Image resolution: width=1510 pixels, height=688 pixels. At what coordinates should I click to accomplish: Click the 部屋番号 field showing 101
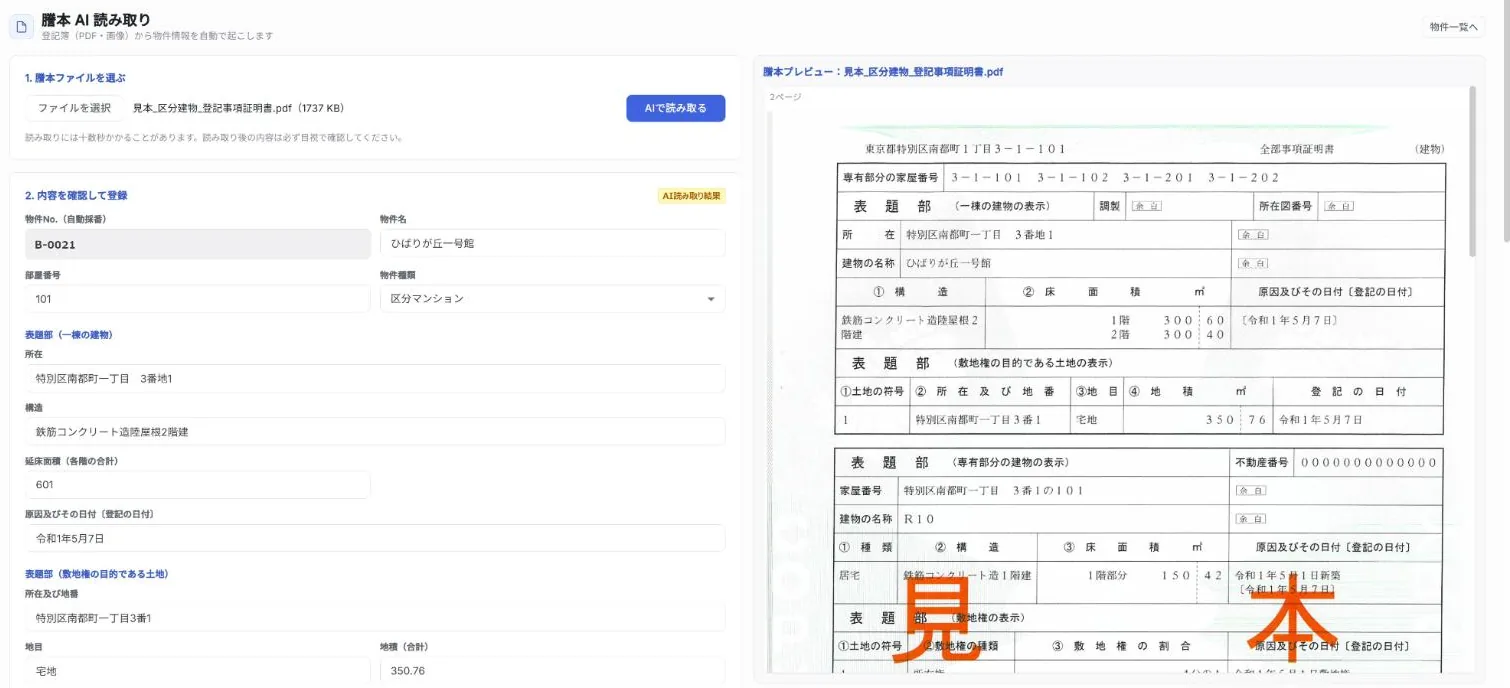pos(198,299)
